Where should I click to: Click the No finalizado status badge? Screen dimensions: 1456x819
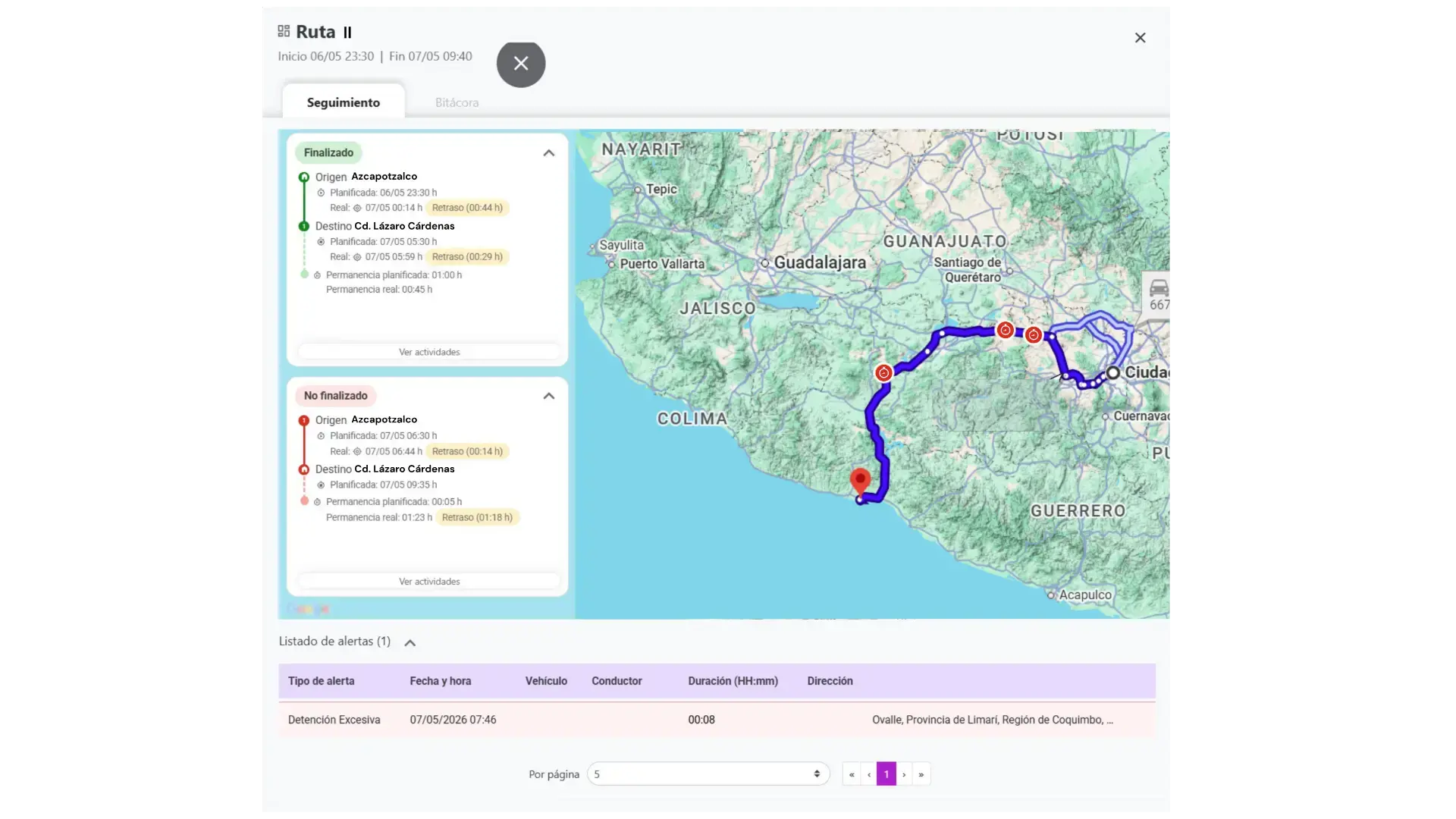click(335, 396)
